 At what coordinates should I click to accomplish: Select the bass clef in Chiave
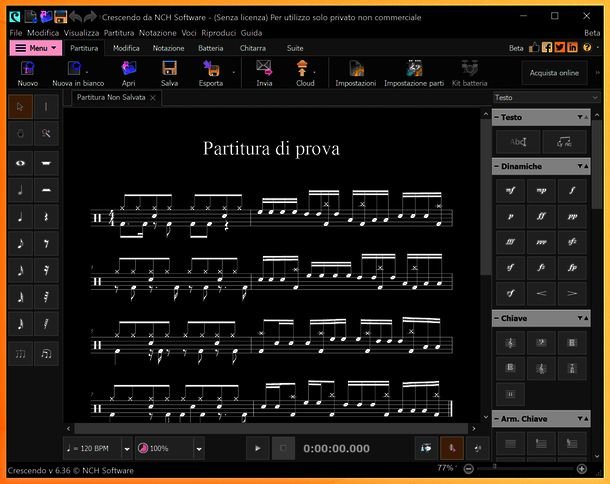(541, 343)
